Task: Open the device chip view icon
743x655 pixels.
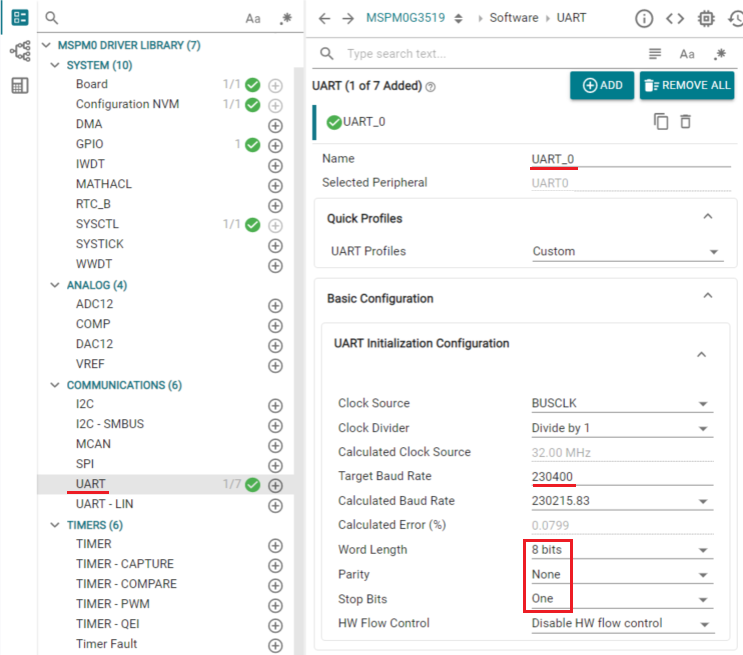Action: [706, 18]
